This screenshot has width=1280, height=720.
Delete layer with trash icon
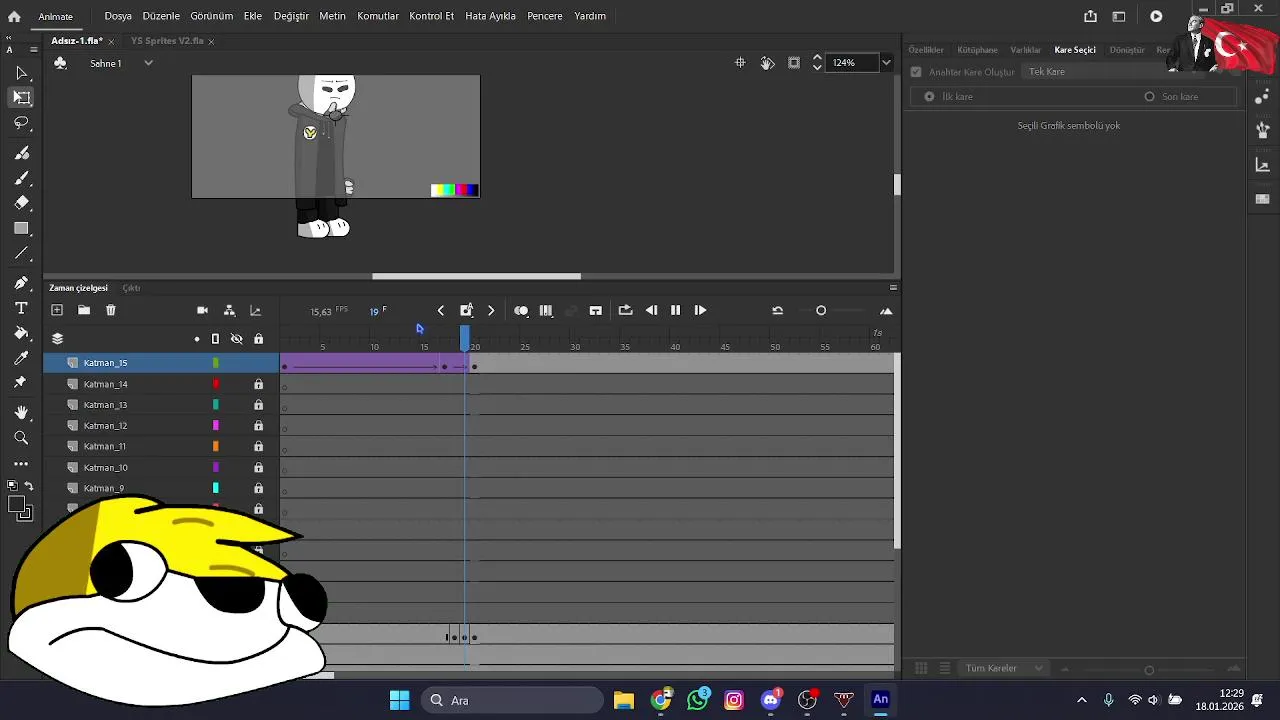pyautogui.click(x=111, y=311)
